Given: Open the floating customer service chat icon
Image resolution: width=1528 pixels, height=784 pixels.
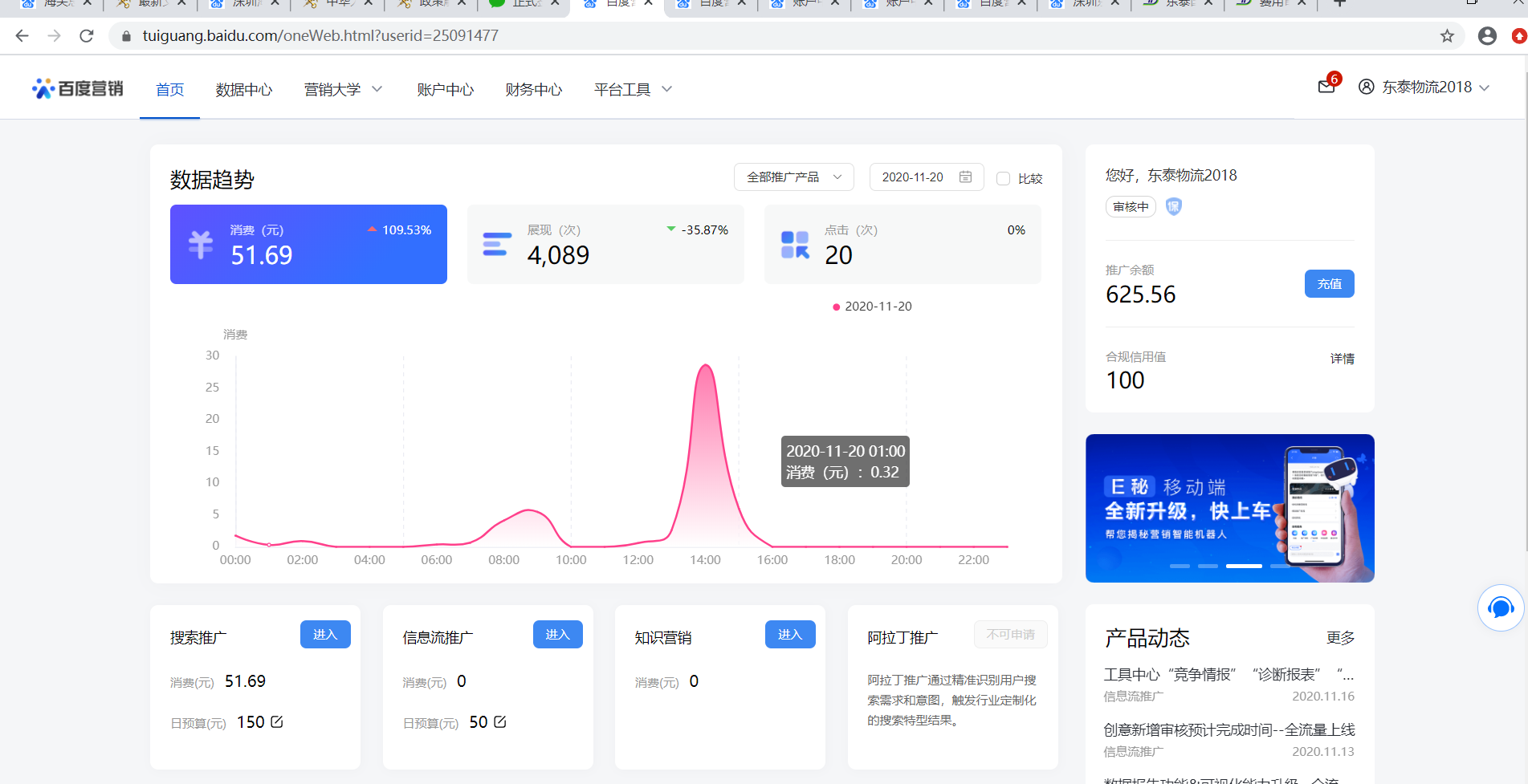Looking at the screenshot, I should pos(1500,608).
